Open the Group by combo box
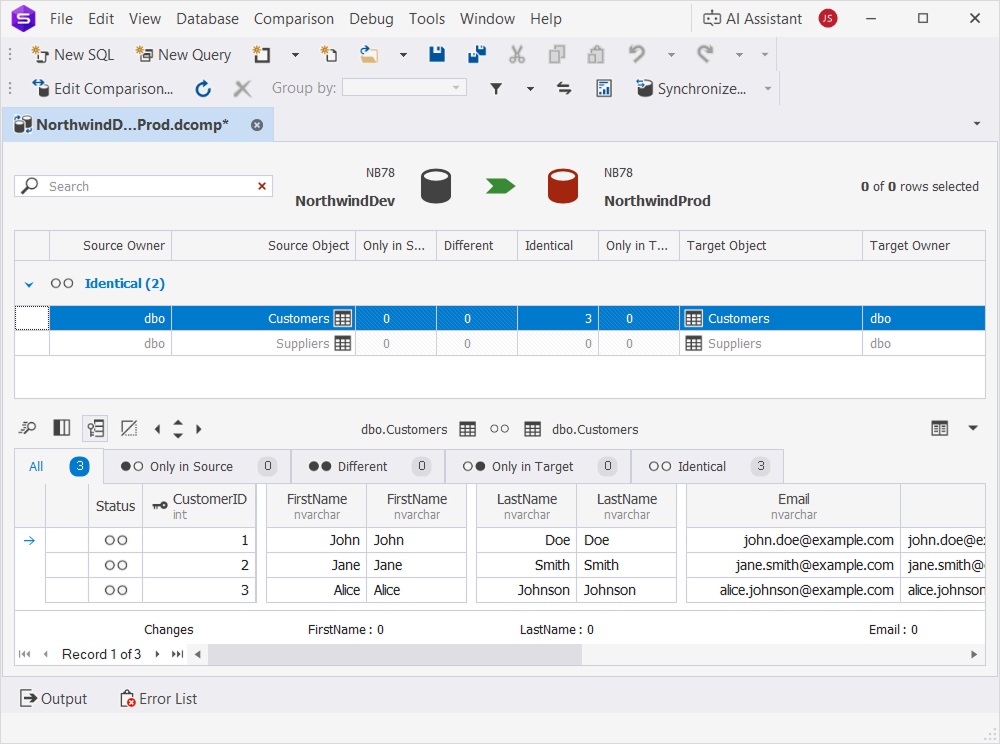Image resolution: width=1000 pixels, height=744 pixels. click(404, 88)
